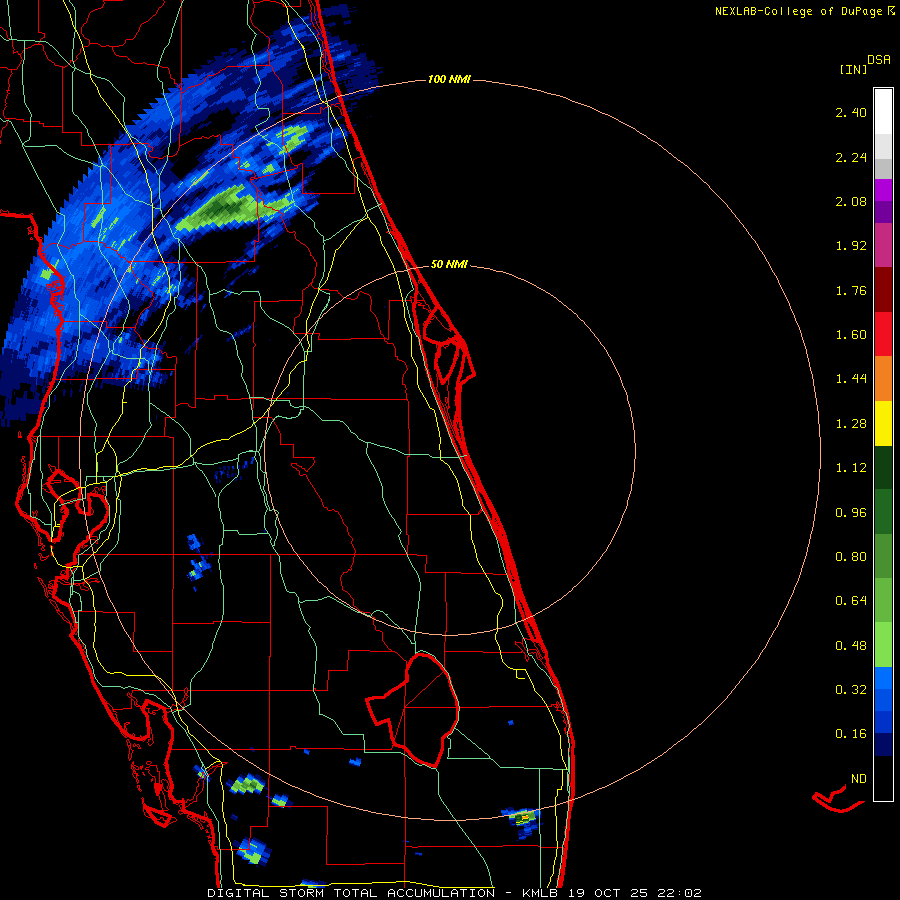The width and height of the screenshot is (900, 900).
Task: Select the 0.48 legend value
Action: (x=851, y=646)
